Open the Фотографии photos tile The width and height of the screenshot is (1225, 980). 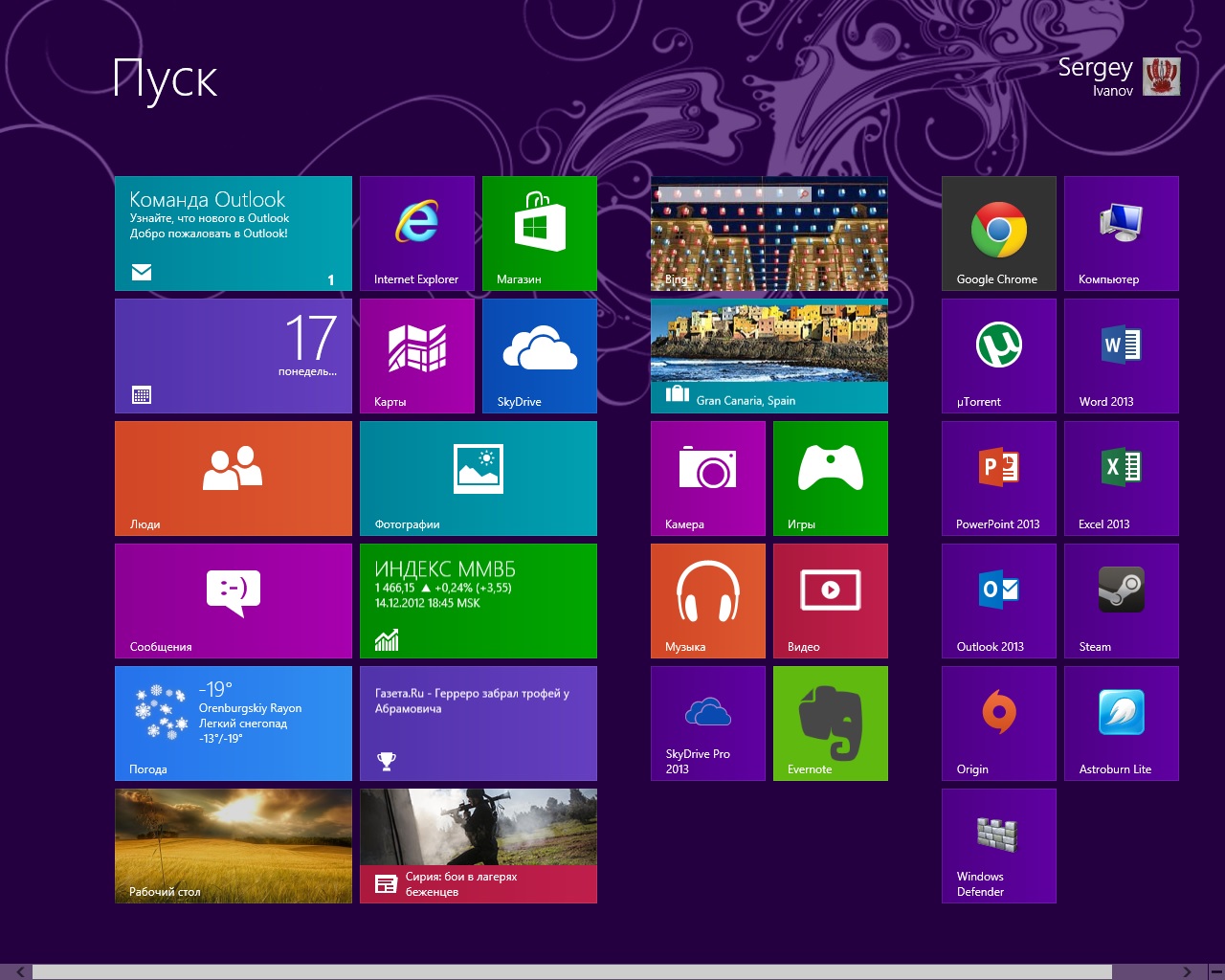coord(479,479)
